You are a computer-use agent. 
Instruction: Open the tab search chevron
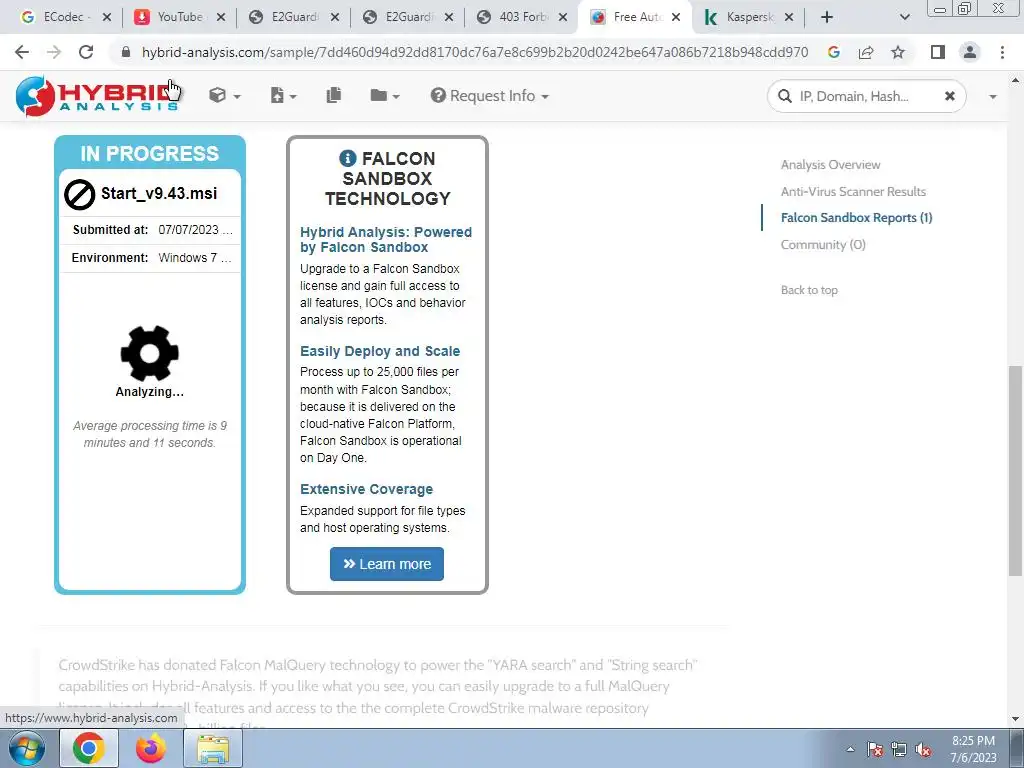click(904, 18)
